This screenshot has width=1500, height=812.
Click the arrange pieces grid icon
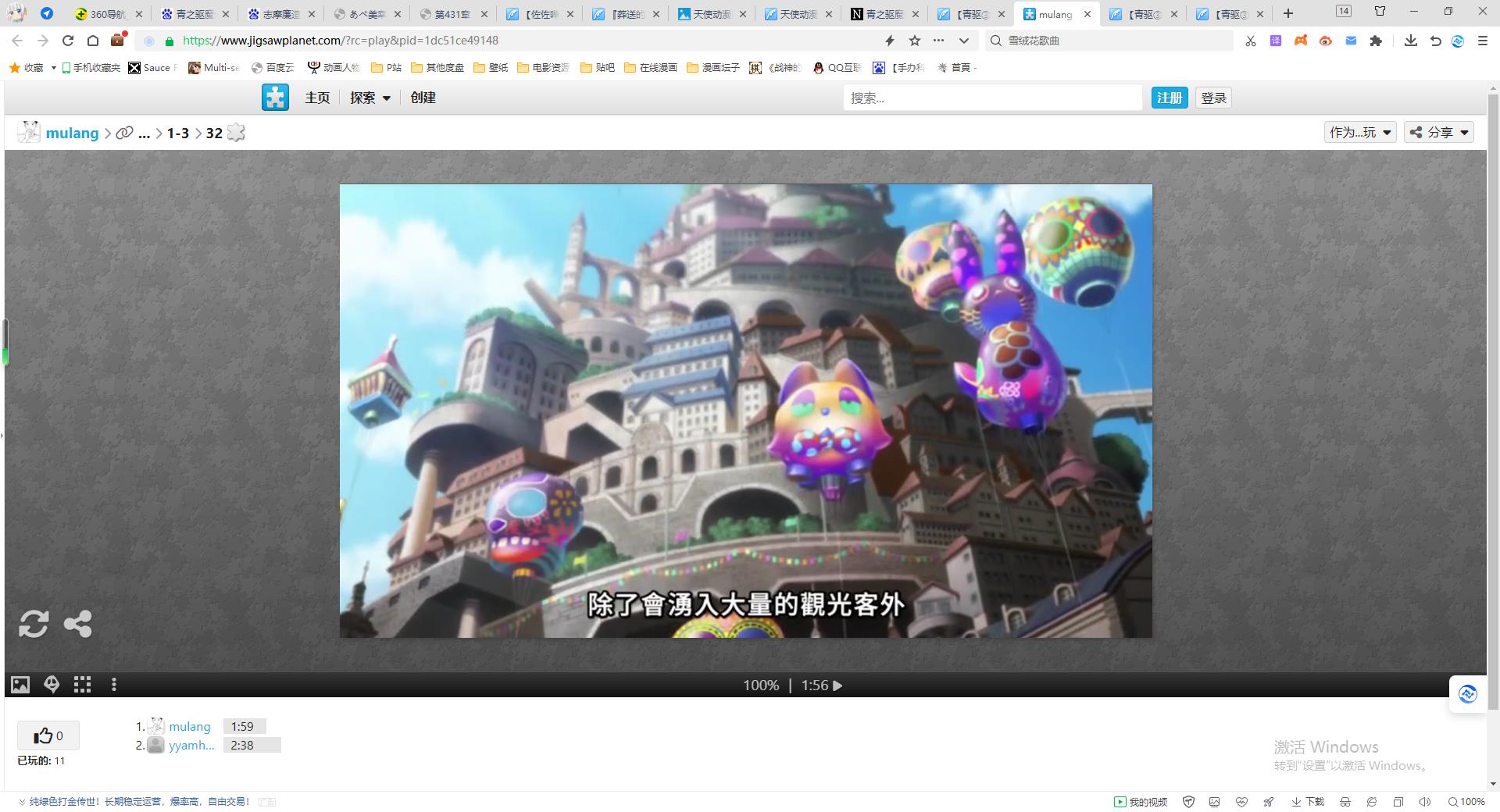point(82,685)
